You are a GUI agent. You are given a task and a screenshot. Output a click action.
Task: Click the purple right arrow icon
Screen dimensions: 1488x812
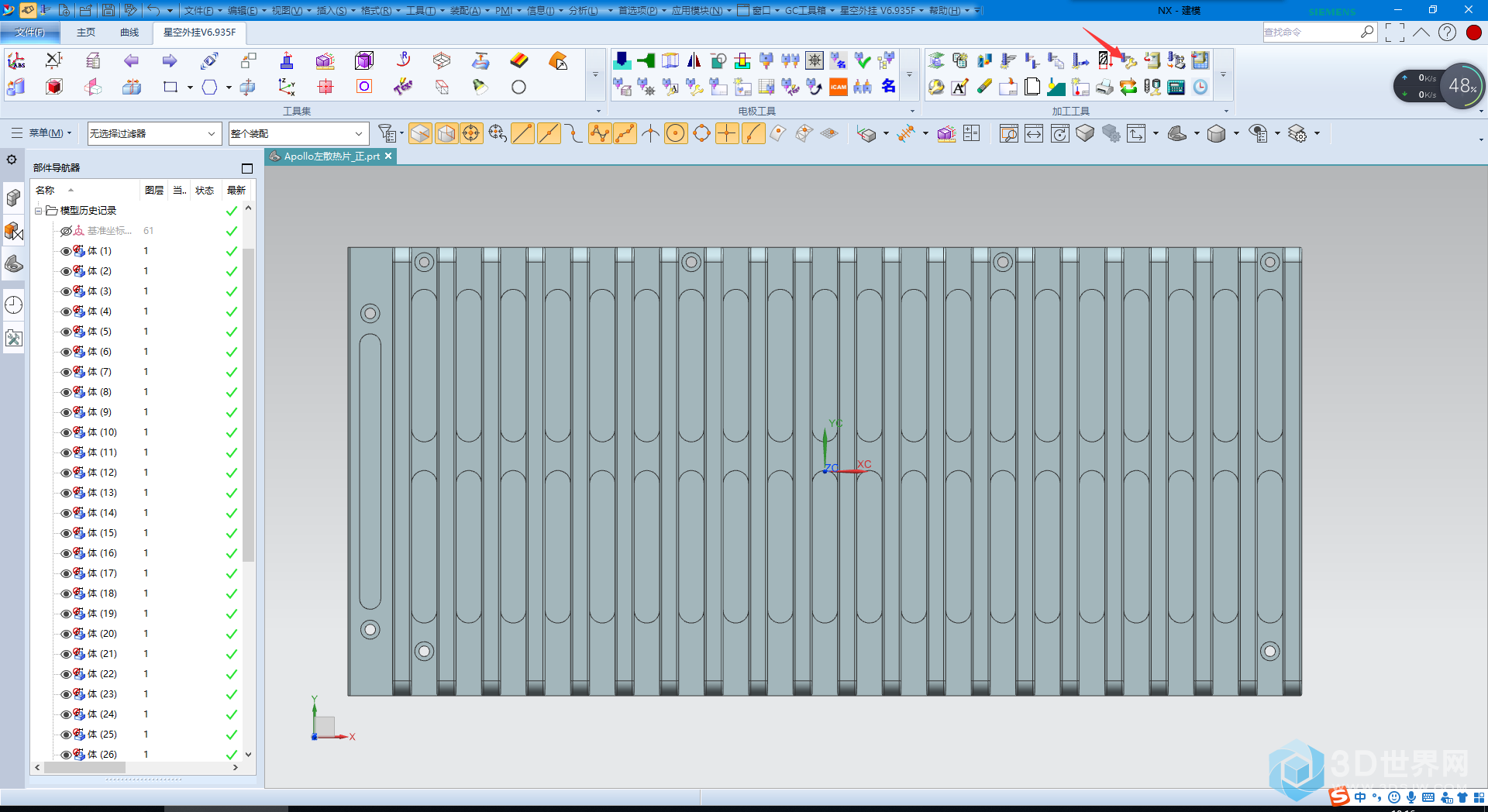(170, 61)
